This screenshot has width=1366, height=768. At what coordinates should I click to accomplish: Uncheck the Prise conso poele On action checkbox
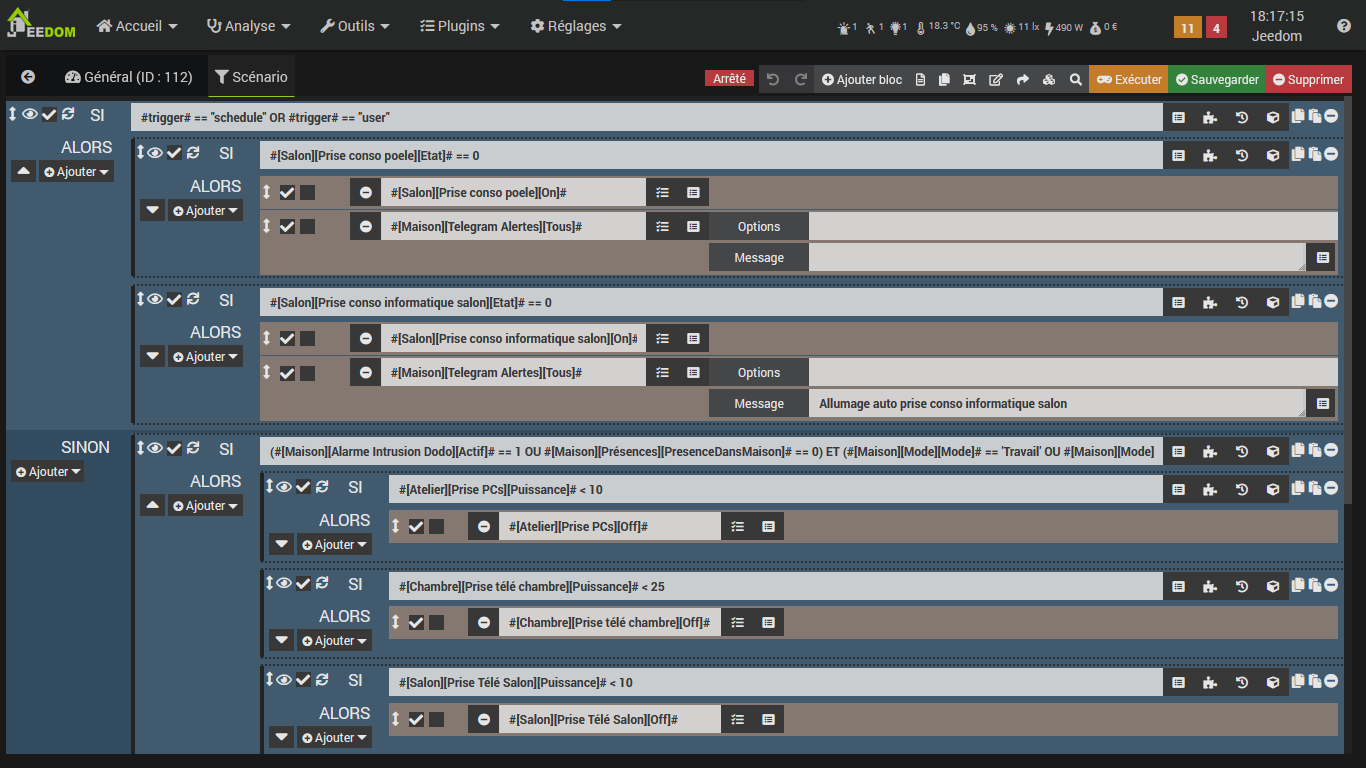coord(287,193)
